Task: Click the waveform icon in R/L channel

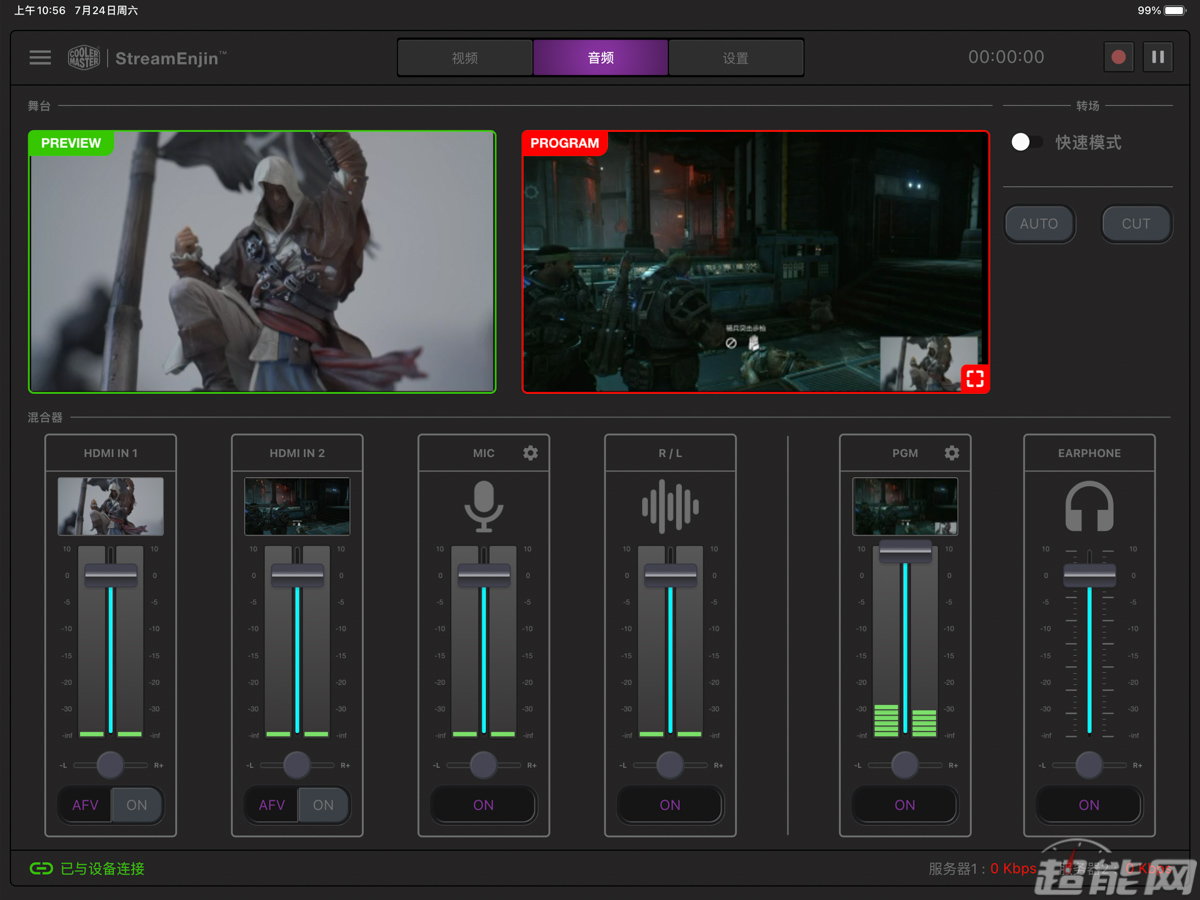Action: click(x=670, y=506)
